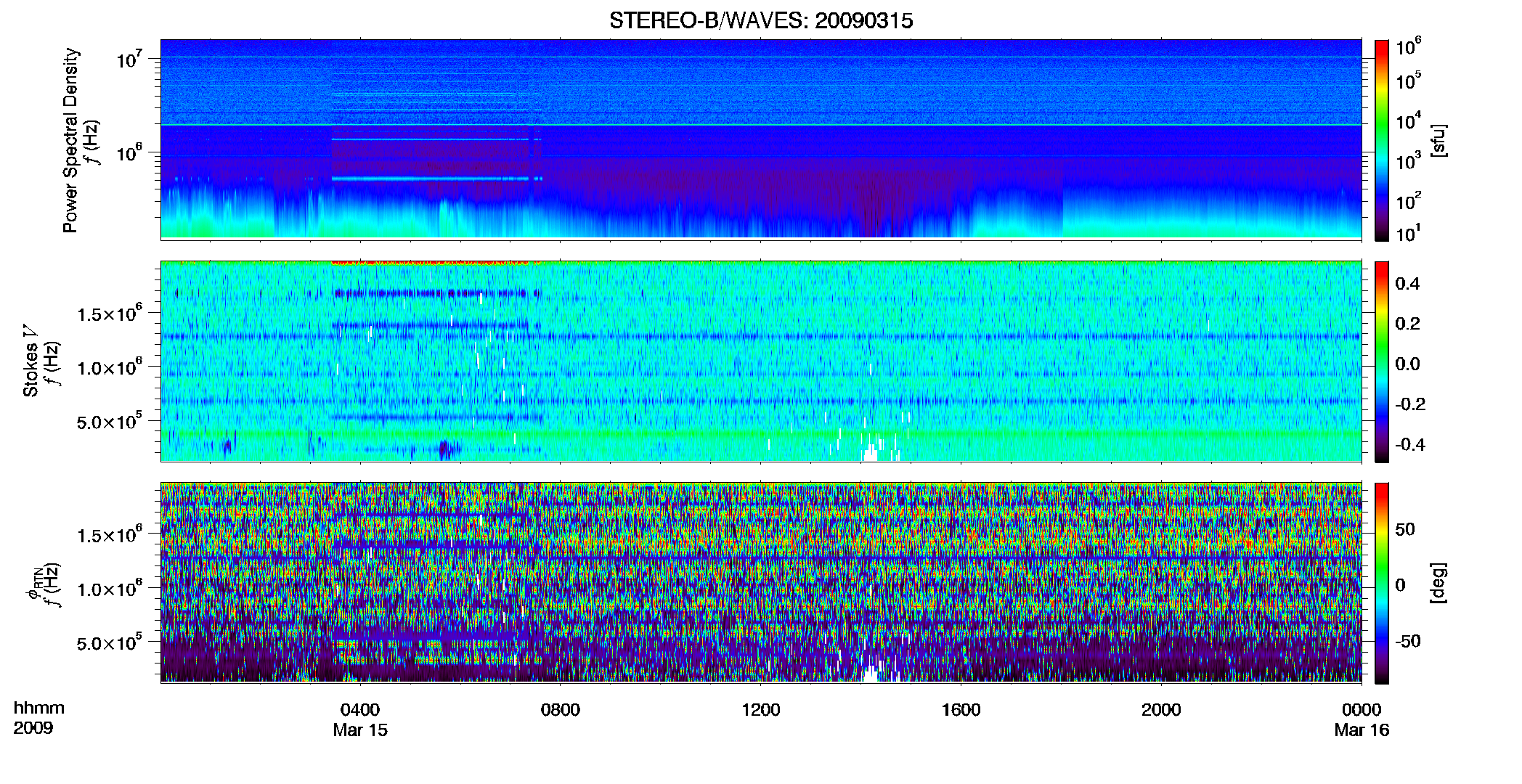The height and width of the screenshot is (784, 1522).
Task: Select the Stokes V axis label
Action: click(30, 361)
